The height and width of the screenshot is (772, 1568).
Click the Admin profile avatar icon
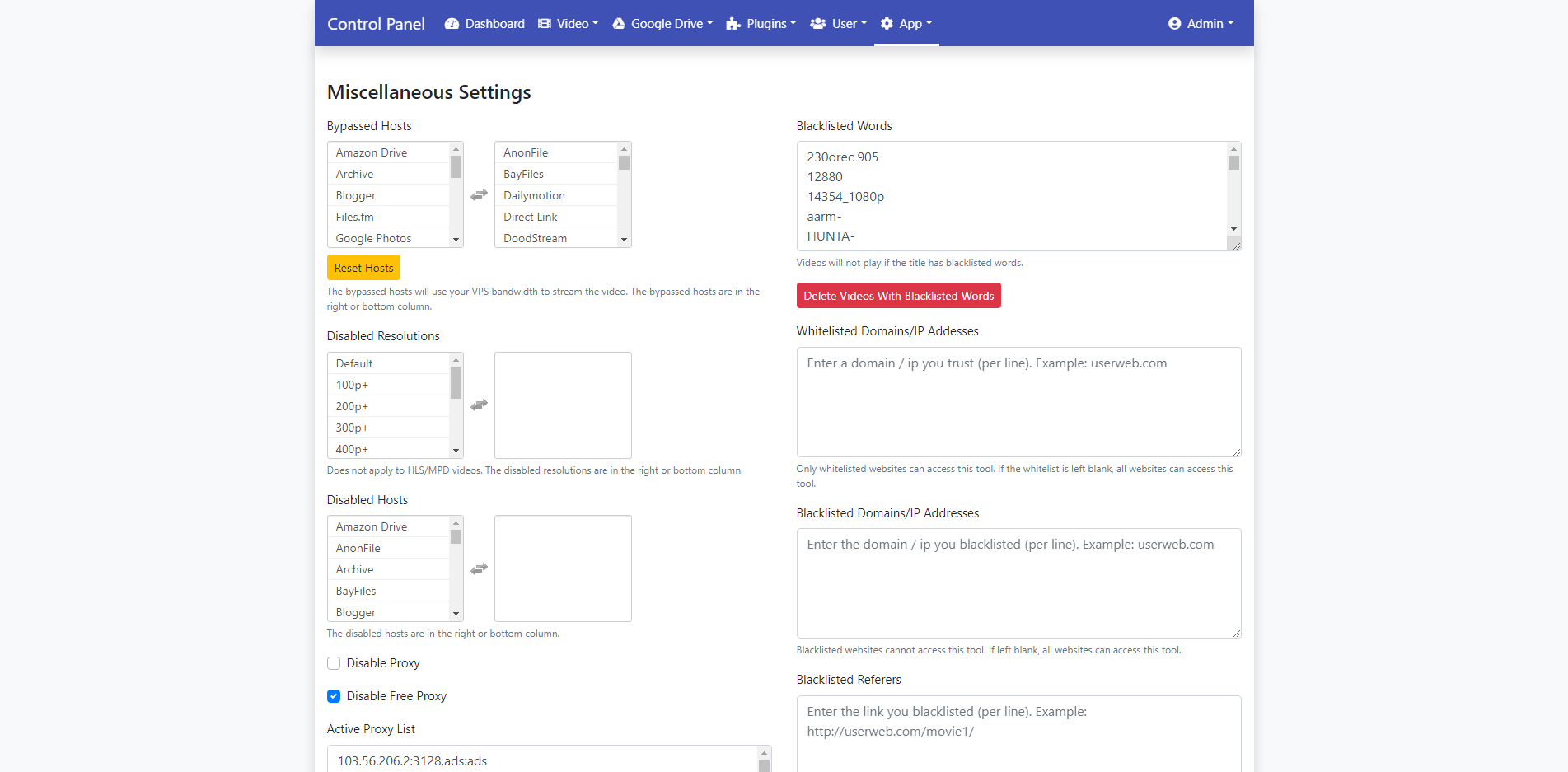pos(1174,24)
